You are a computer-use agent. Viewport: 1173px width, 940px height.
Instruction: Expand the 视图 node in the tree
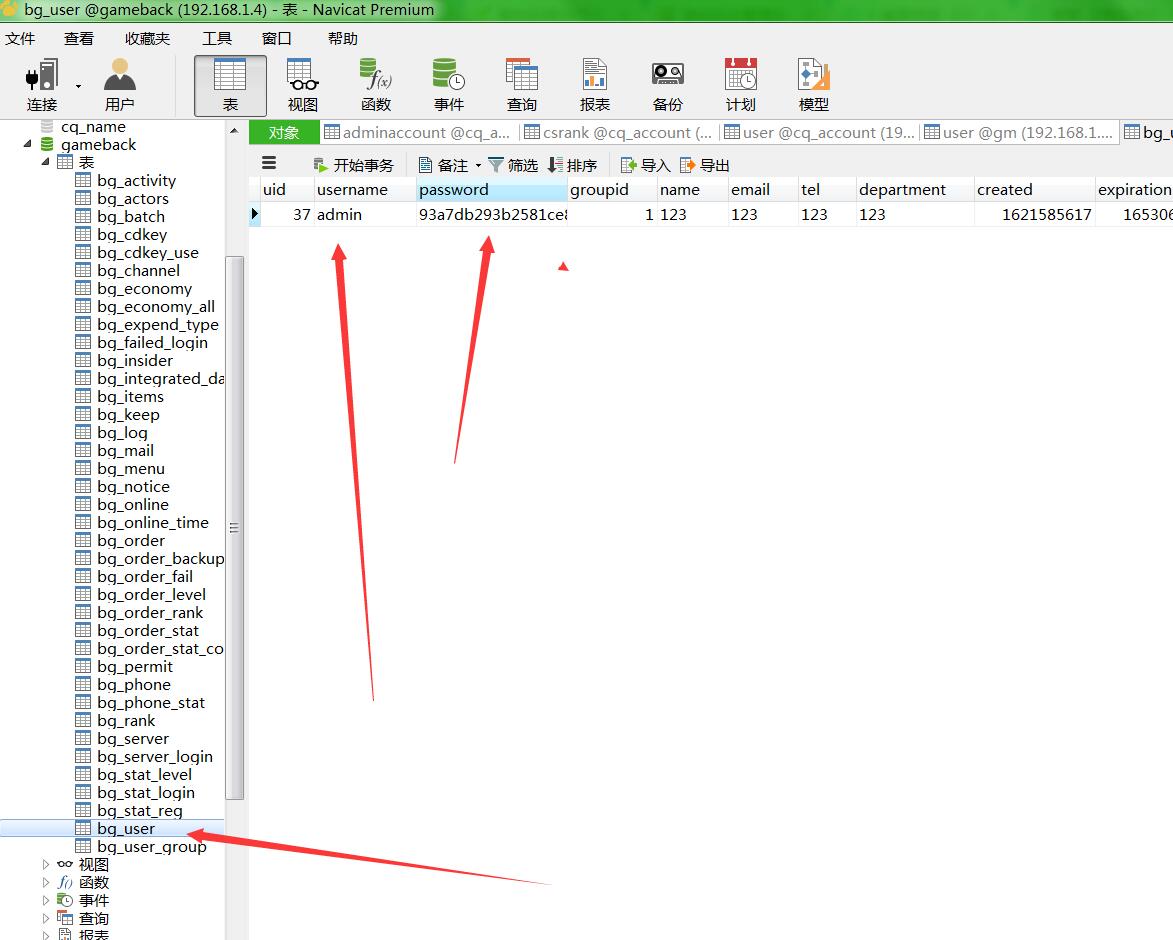click(46, 864)
